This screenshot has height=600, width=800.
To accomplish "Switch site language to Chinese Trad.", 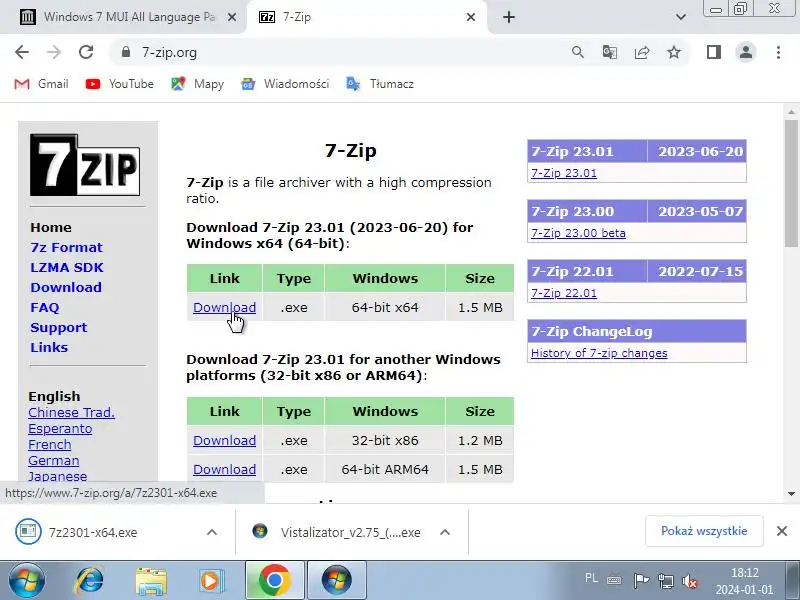I will (71, 412).
